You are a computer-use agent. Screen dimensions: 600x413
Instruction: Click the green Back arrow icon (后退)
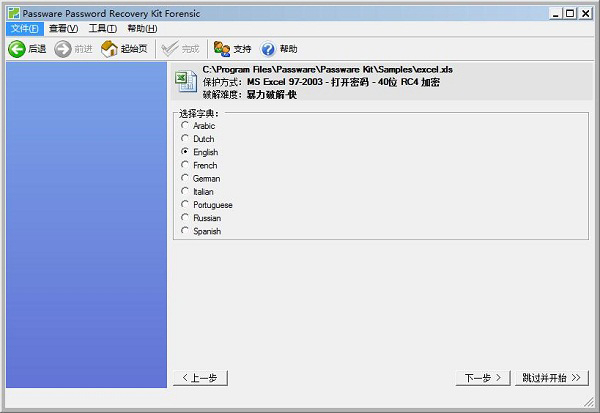click(x=16, y=49)
